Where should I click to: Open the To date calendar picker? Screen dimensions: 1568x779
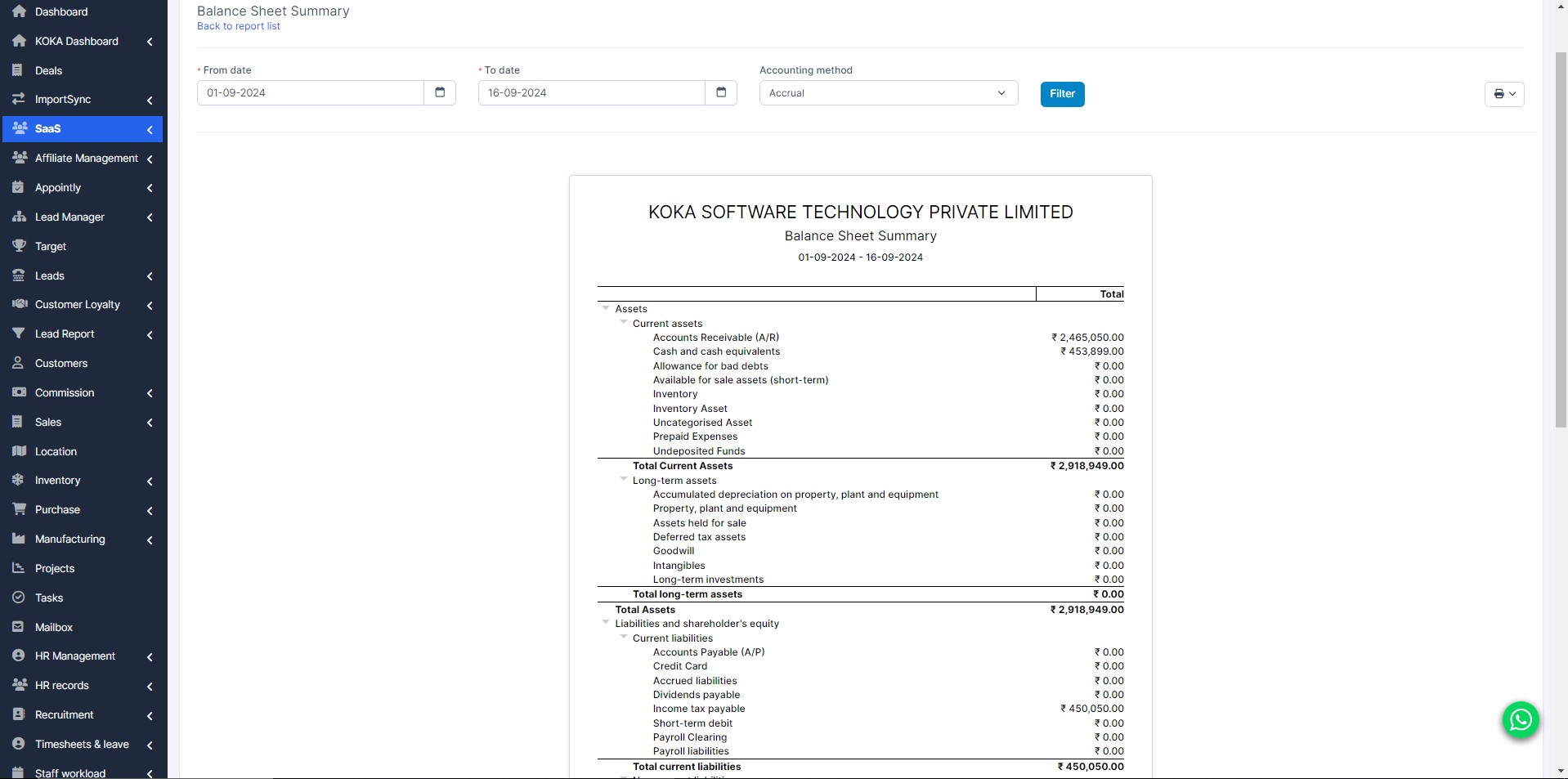click(721, 92)
